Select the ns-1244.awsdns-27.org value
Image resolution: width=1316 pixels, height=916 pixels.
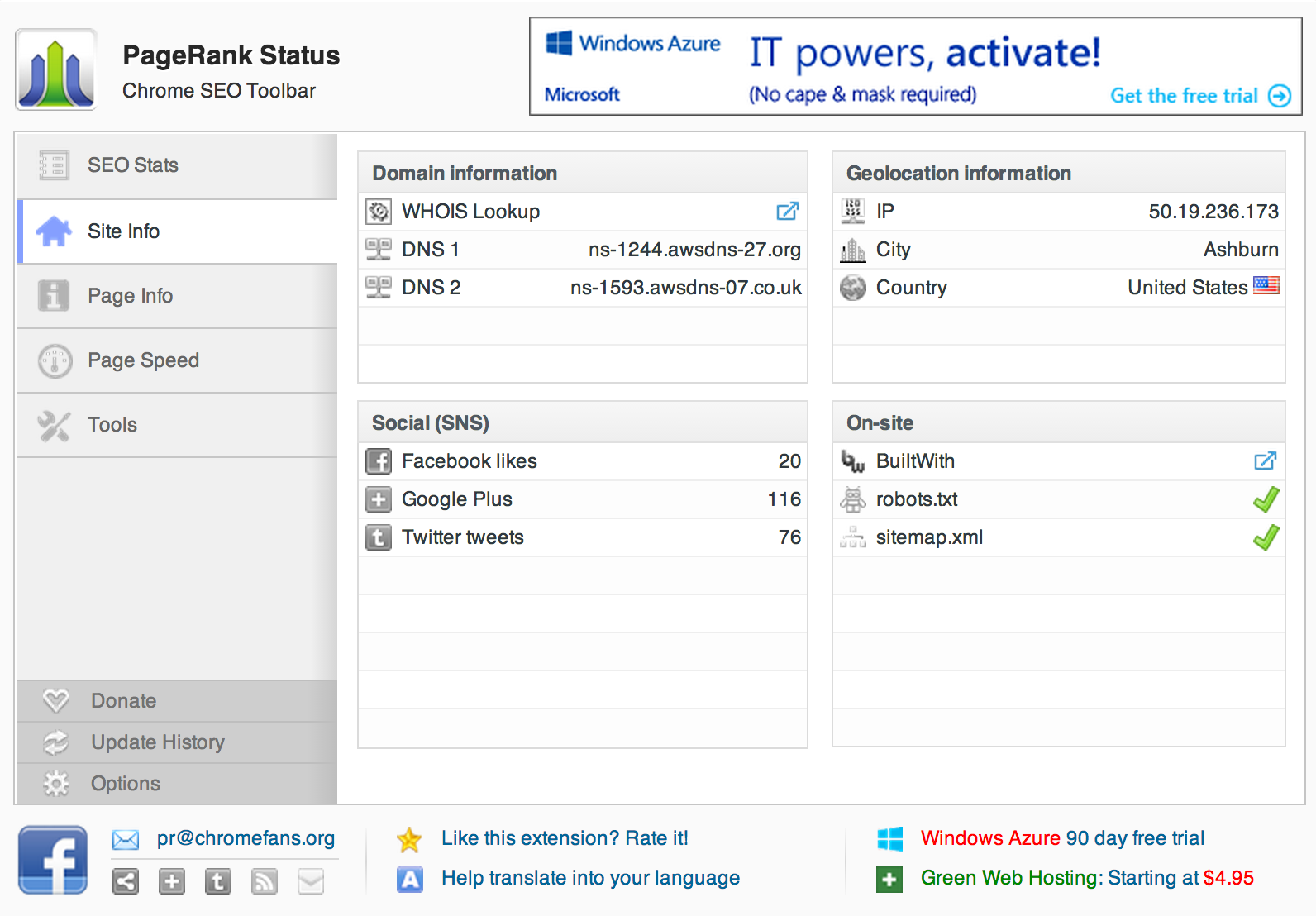point(694,250)
